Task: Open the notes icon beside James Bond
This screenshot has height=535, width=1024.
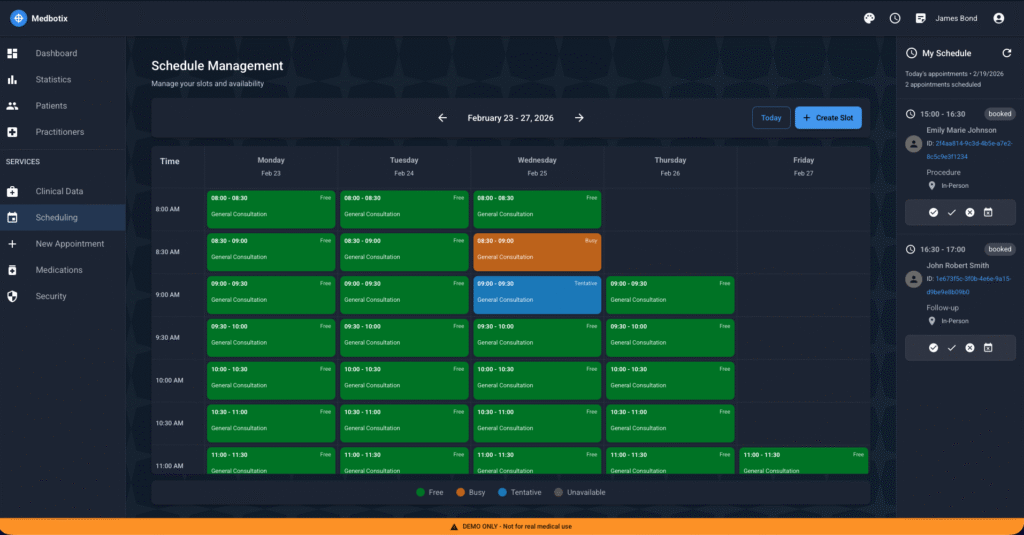Action: [921, 18]
